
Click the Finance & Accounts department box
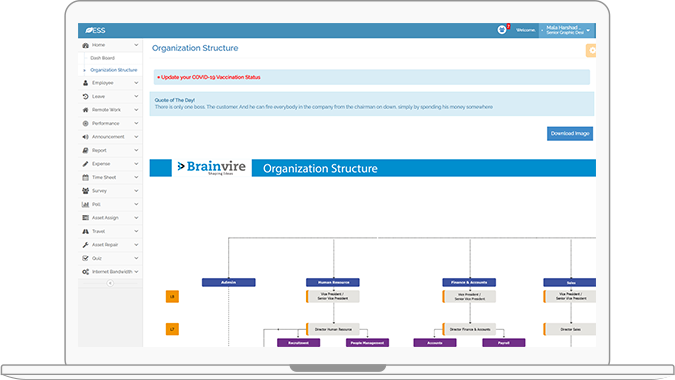pos(469,282)
